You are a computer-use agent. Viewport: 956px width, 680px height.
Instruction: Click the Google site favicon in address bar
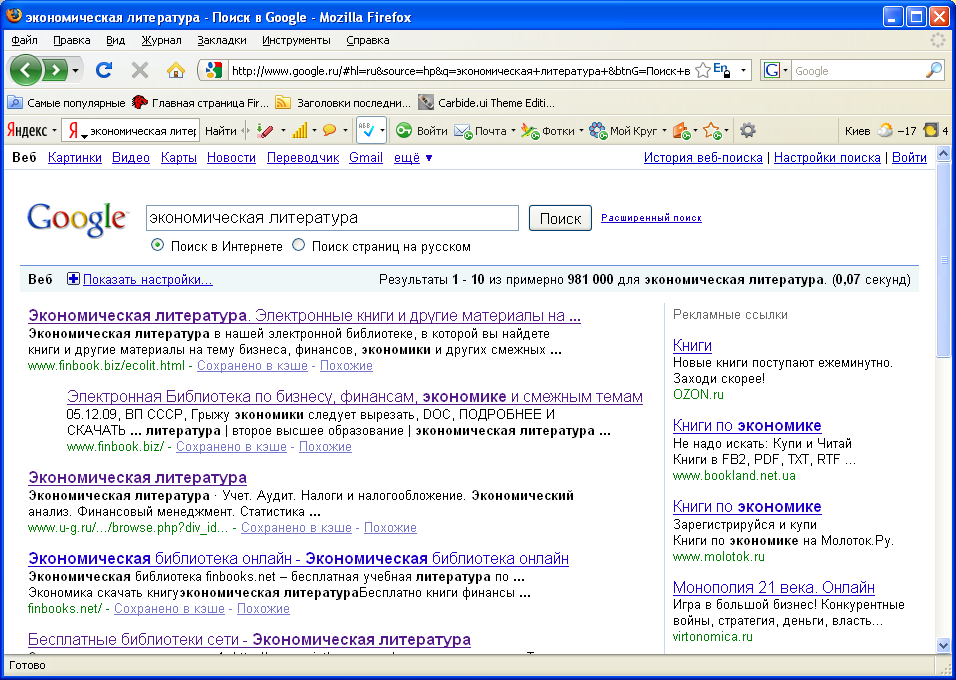(x=213, y=70)
